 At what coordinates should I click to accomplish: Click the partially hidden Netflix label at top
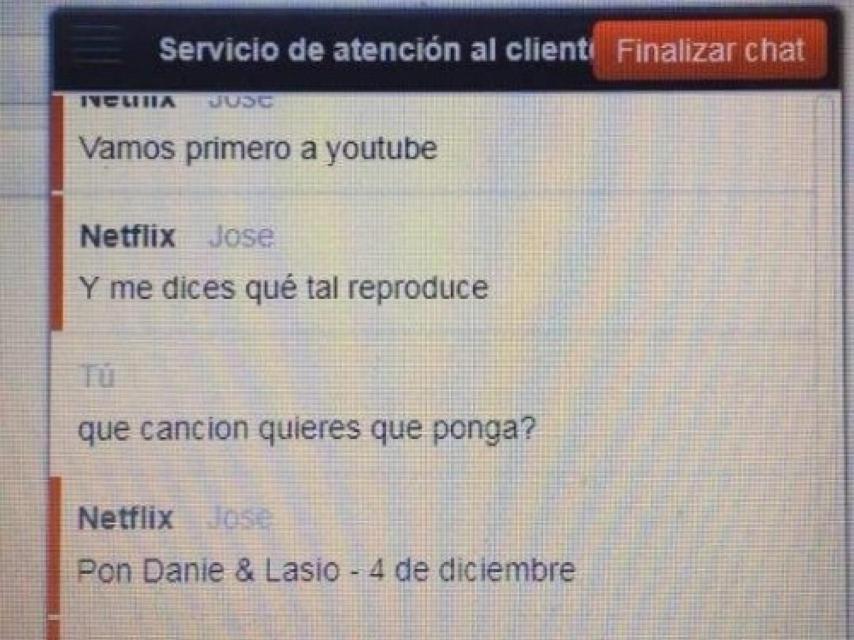click(127, 100)
